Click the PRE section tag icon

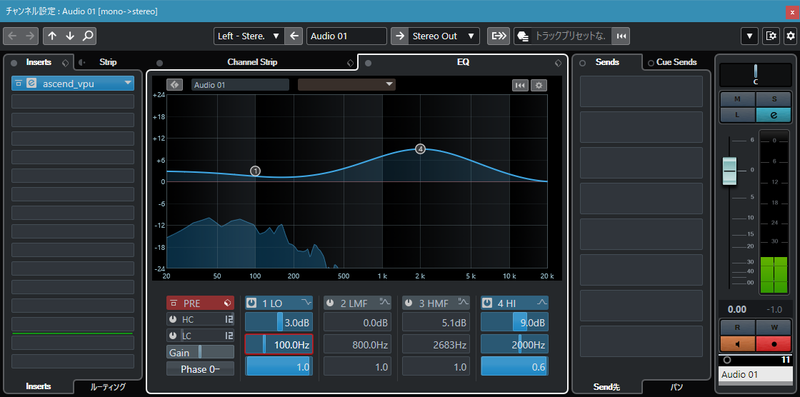click(x=227, y=303)
